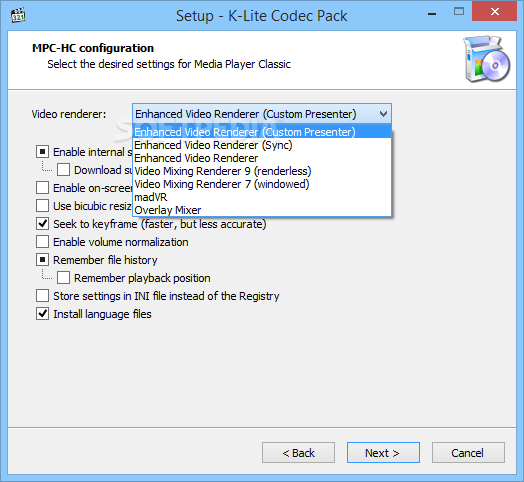This screenshot has width=524, height=482.
Task: Click the 'Video renderer:' label
Action: [69, 114]
